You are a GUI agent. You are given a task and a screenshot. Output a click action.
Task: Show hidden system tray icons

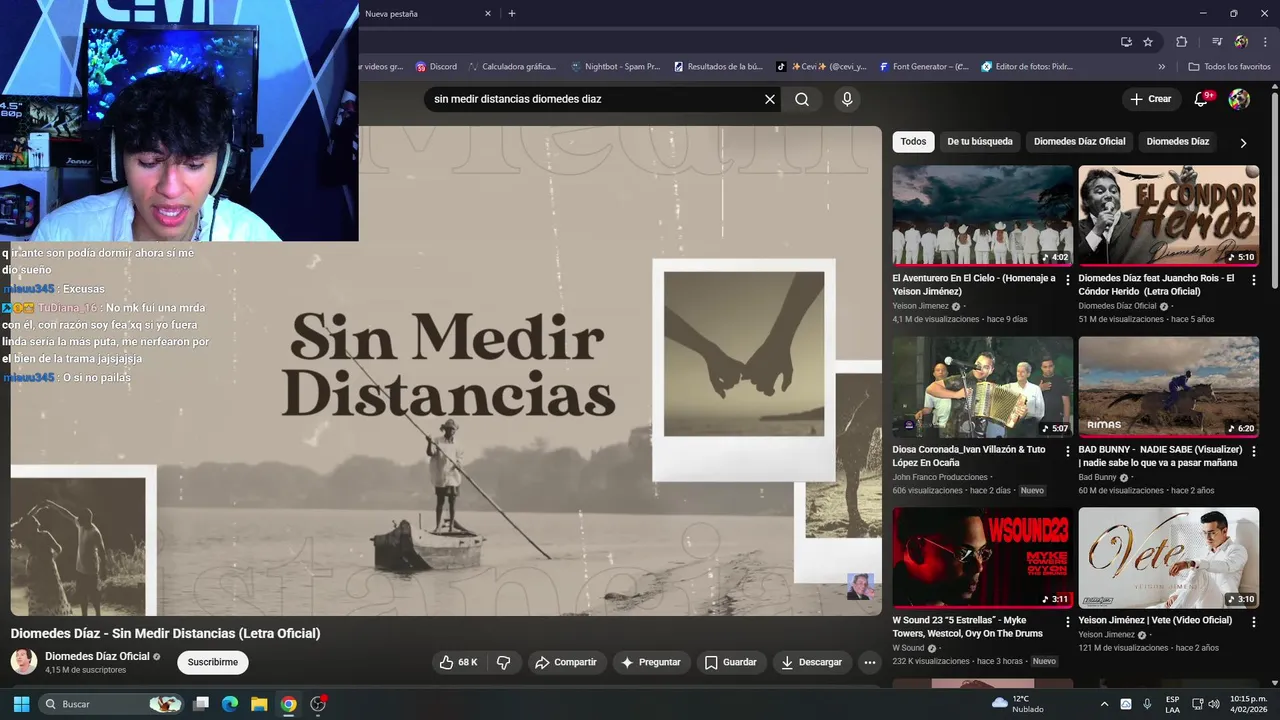click(x=1104, y=704)
